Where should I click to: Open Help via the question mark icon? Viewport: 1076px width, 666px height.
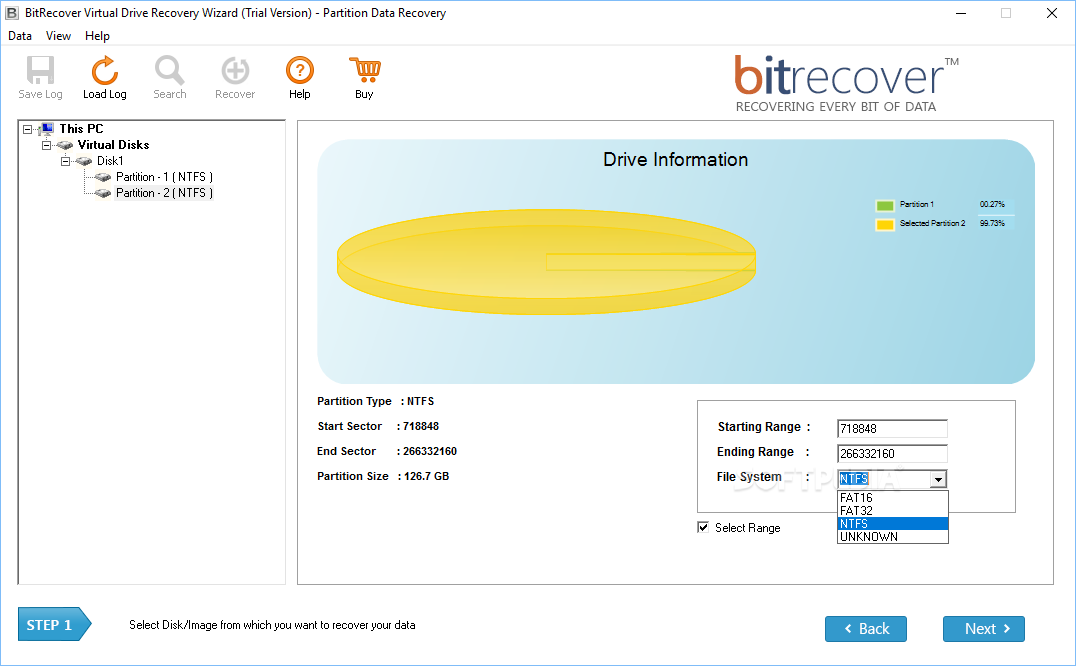300,70
